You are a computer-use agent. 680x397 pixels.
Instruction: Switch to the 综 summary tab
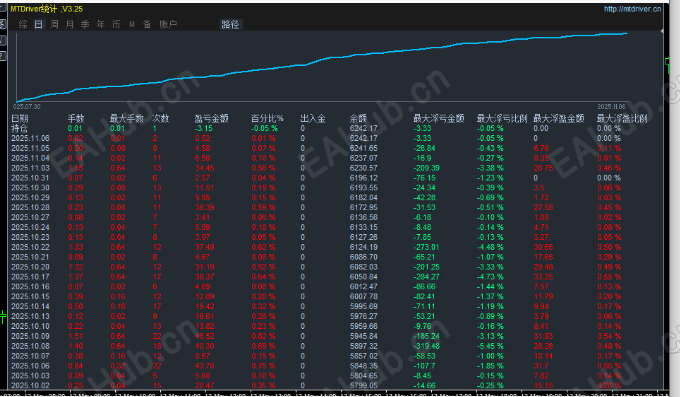[x=23, y=24]
